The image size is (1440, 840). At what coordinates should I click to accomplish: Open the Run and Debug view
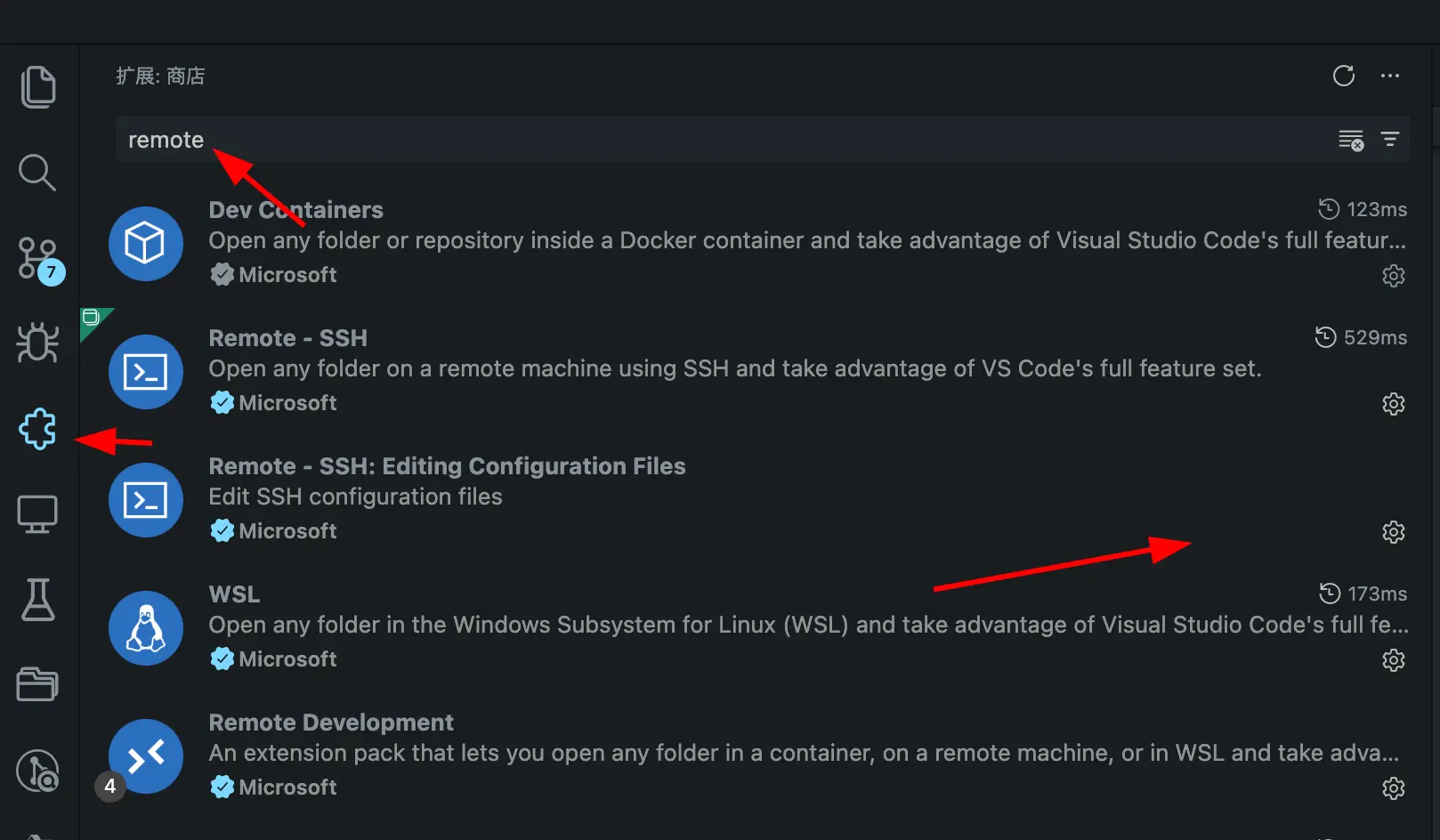point(37,343)
